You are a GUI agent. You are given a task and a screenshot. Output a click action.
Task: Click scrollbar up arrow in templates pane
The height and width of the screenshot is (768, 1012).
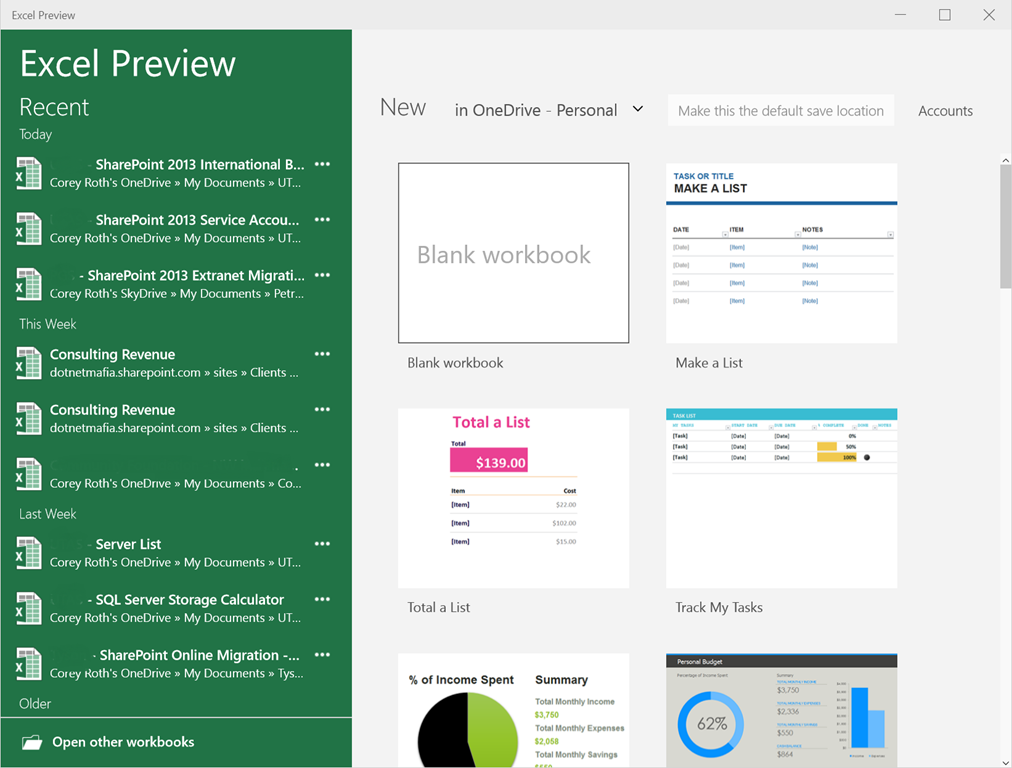pos(1006,159)
